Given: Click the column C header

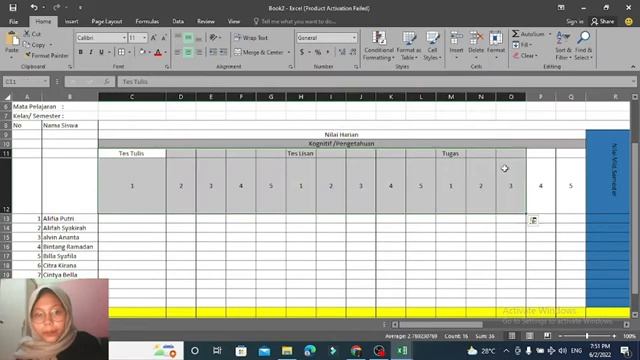Looking at the screenshot, I should pyautogui.click(x=132, y=97).
